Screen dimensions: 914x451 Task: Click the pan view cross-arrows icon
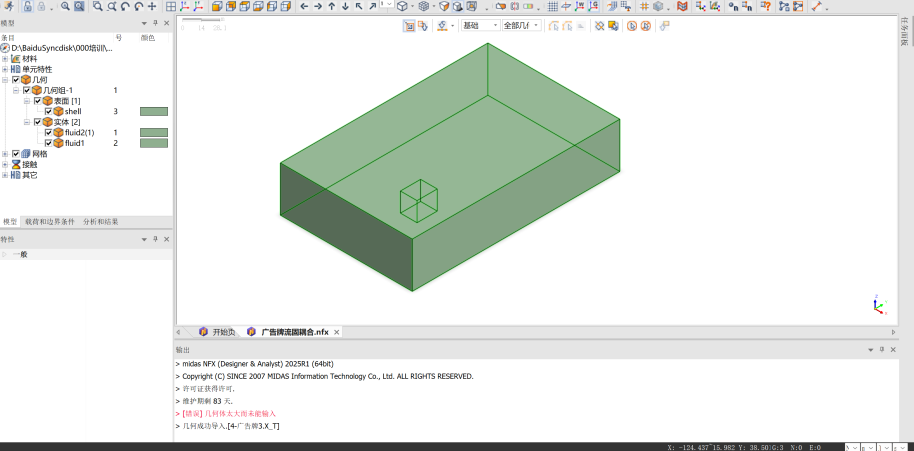[152, 6]
